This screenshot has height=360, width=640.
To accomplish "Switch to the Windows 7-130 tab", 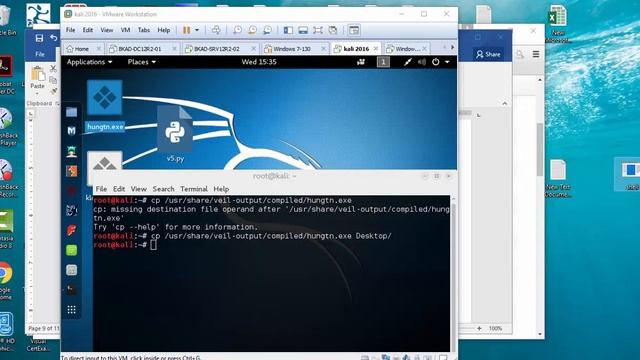I will [292, 49].
